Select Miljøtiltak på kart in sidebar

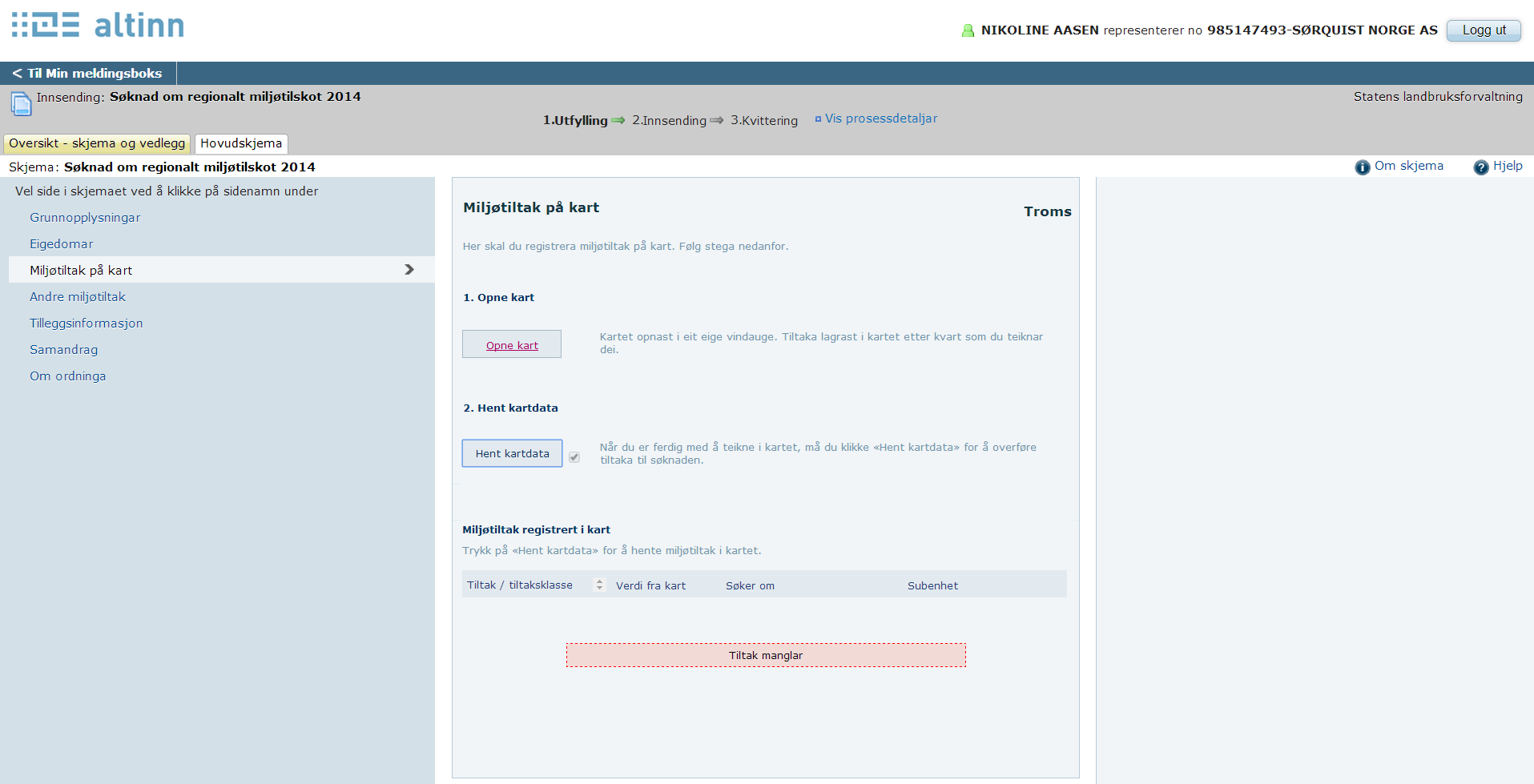click(x=221, y=270)
